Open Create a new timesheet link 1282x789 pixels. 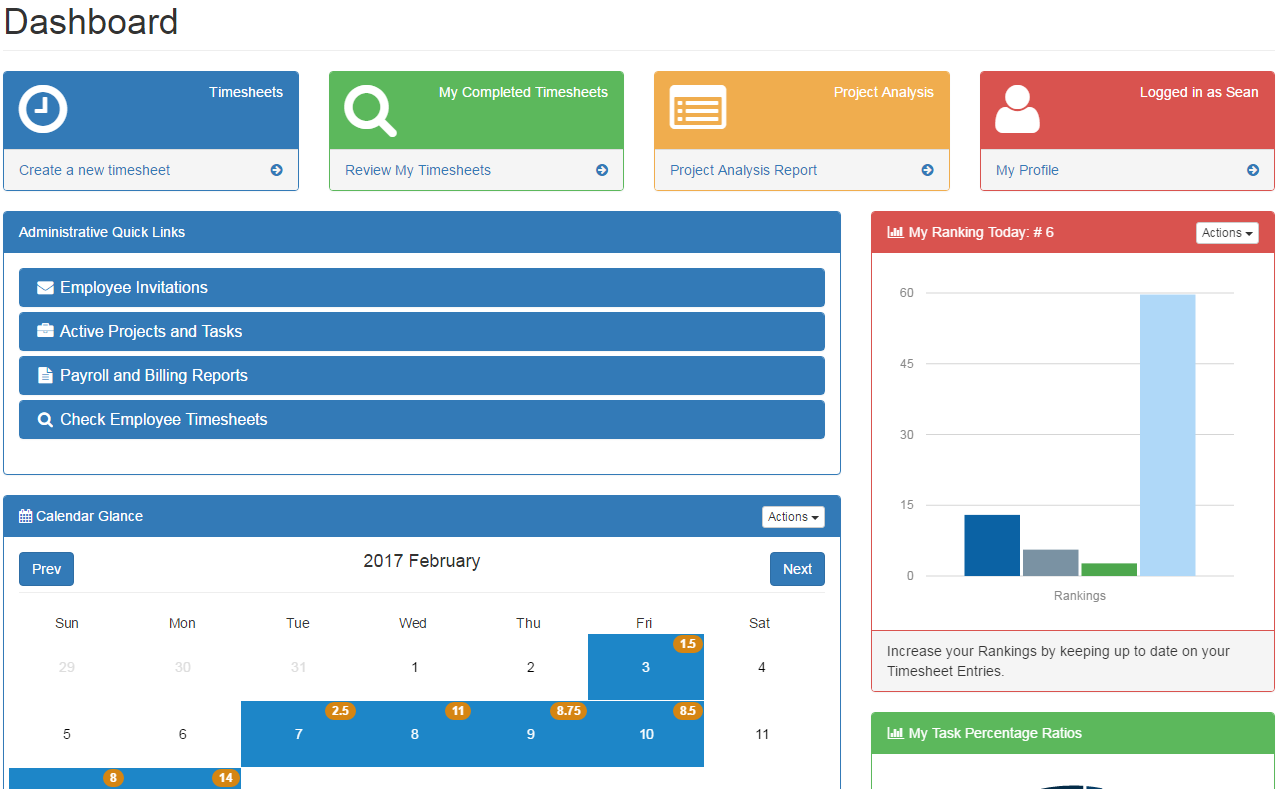pos(95,170)
